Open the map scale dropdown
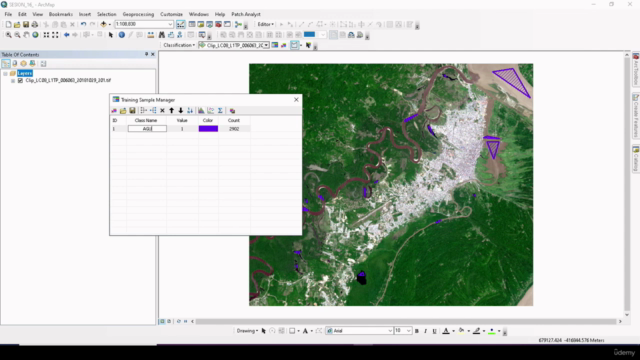The height and width of the screenshot is (360, 640). point(170,24)
